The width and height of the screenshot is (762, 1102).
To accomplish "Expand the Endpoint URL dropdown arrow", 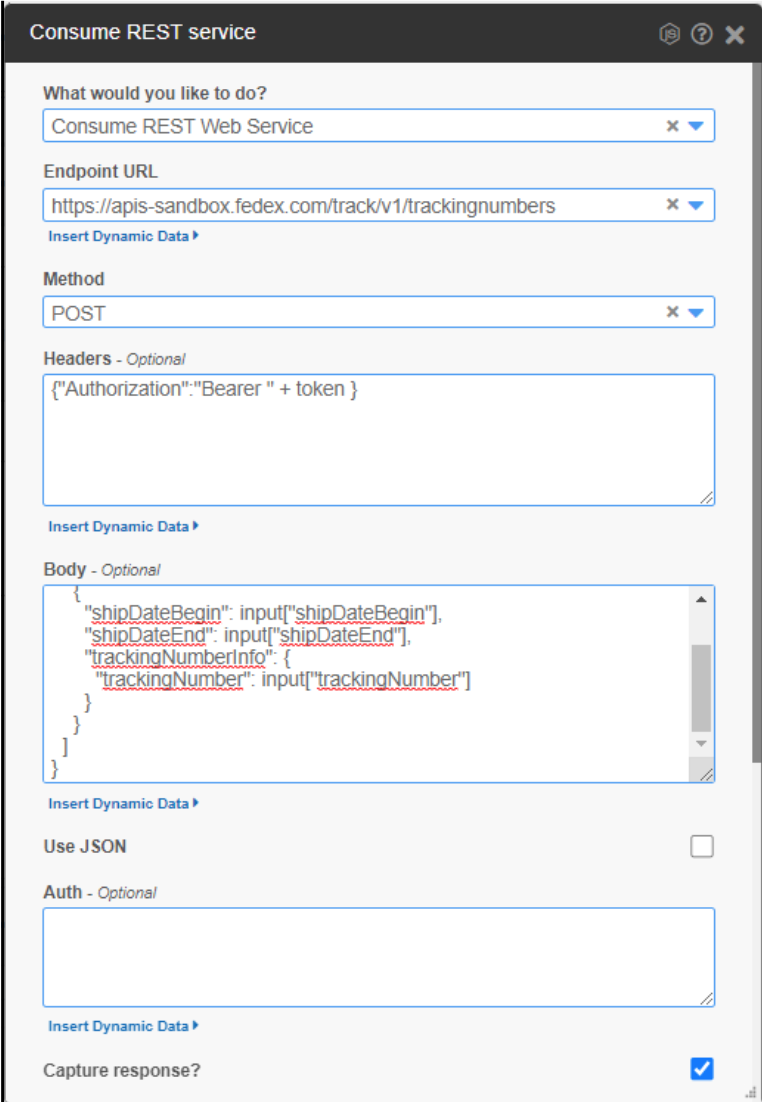I will pos(695,205).
